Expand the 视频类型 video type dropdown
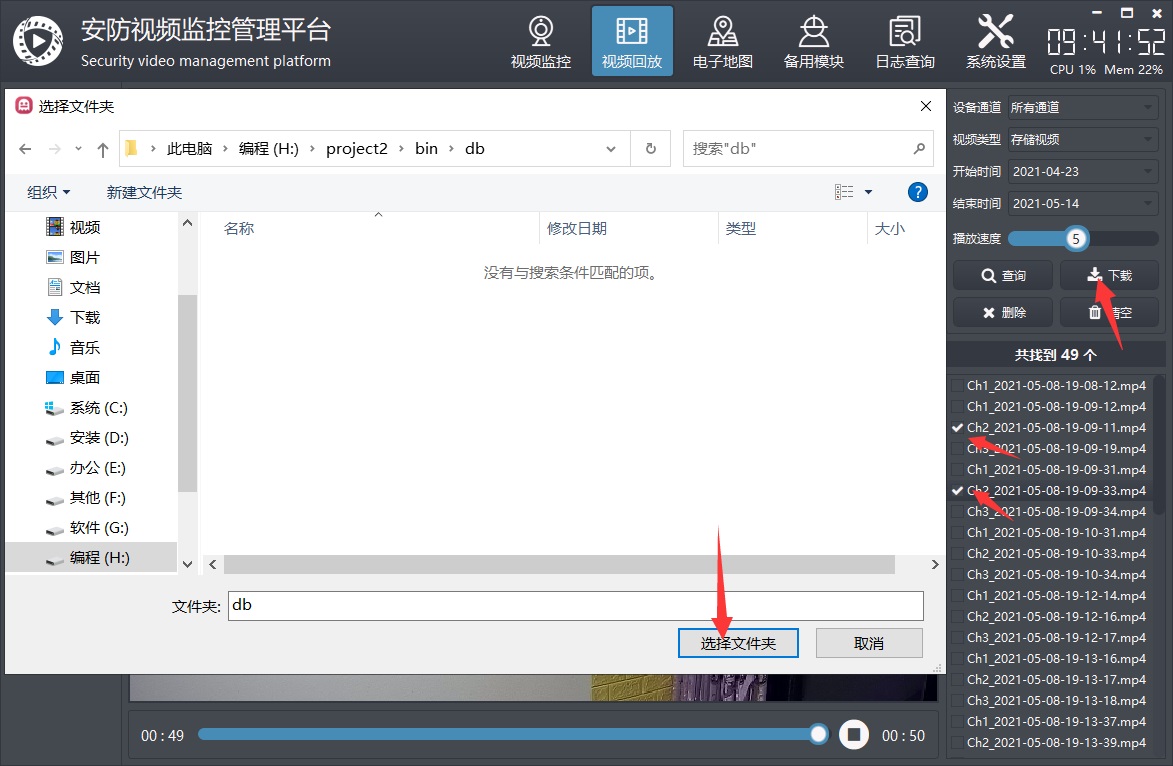1173x766 pixels. (x=1083, y=140)
